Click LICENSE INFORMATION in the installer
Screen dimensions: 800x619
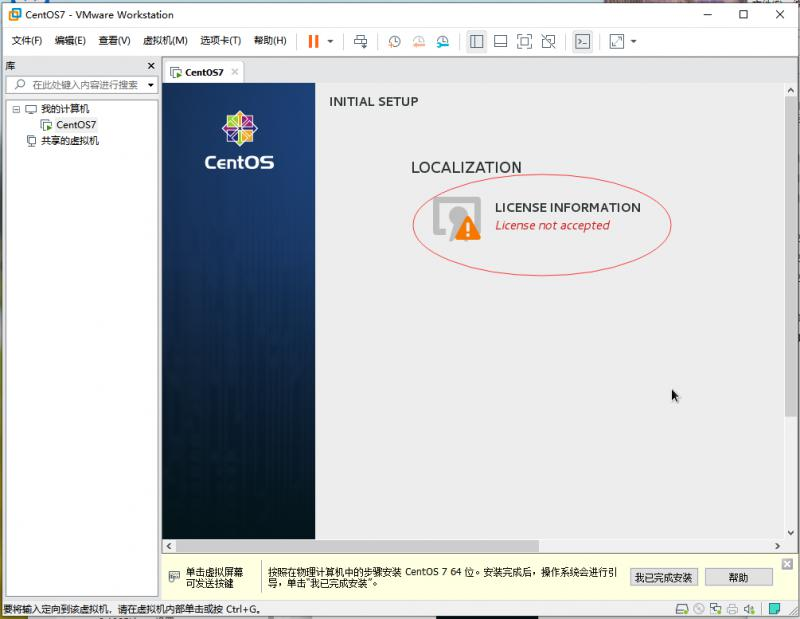[x=568, y=208]
